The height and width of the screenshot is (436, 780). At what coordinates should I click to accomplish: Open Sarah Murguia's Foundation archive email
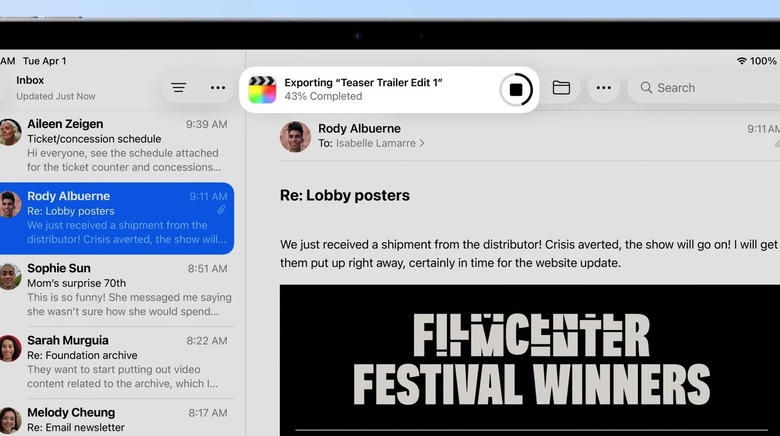(x=117, y=362)
